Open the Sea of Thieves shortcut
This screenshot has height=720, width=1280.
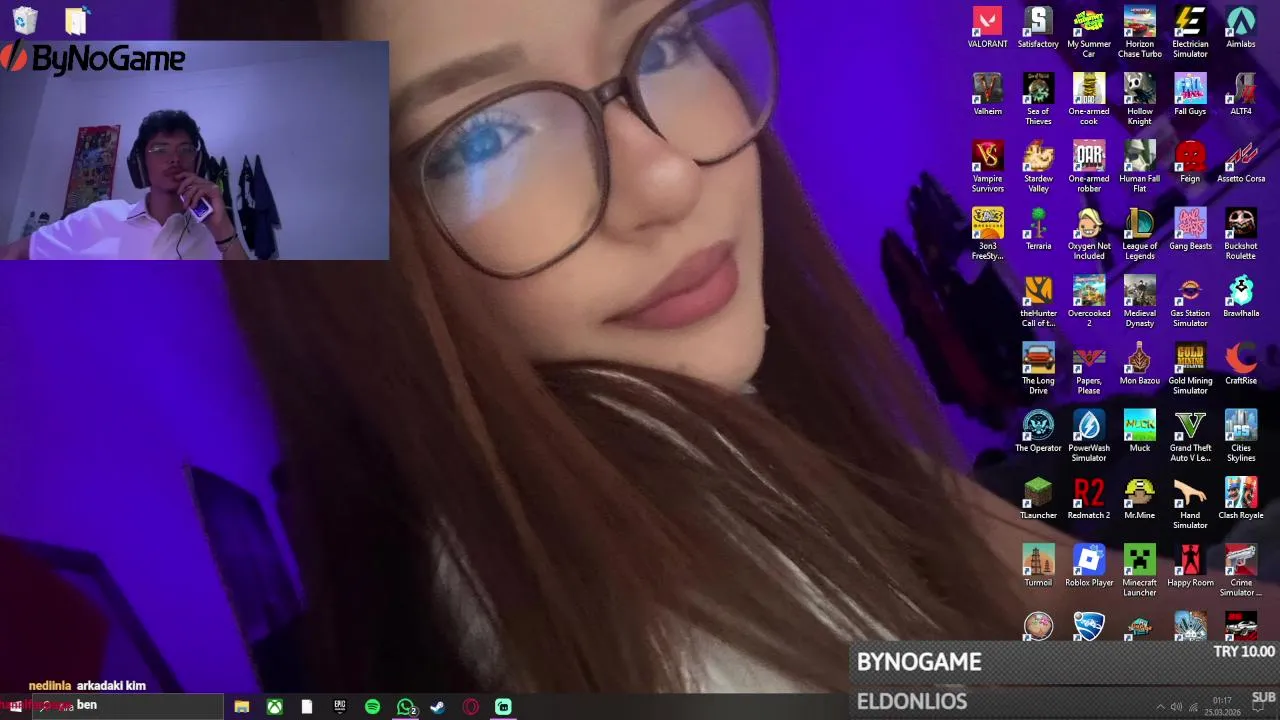pyautogui.click(x=1038, y=99)
